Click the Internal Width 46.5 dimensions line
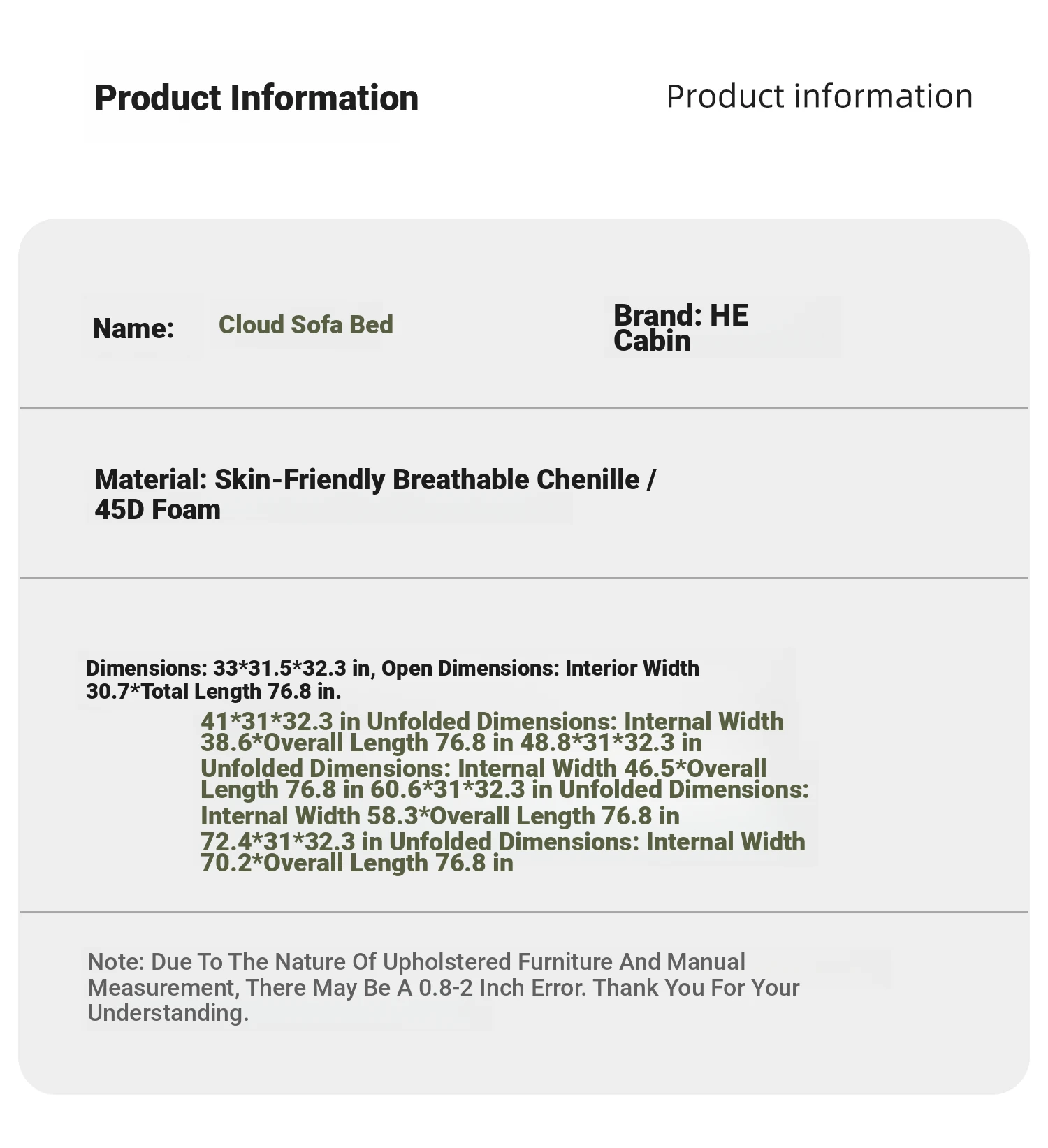 click(x=483, y=768)
